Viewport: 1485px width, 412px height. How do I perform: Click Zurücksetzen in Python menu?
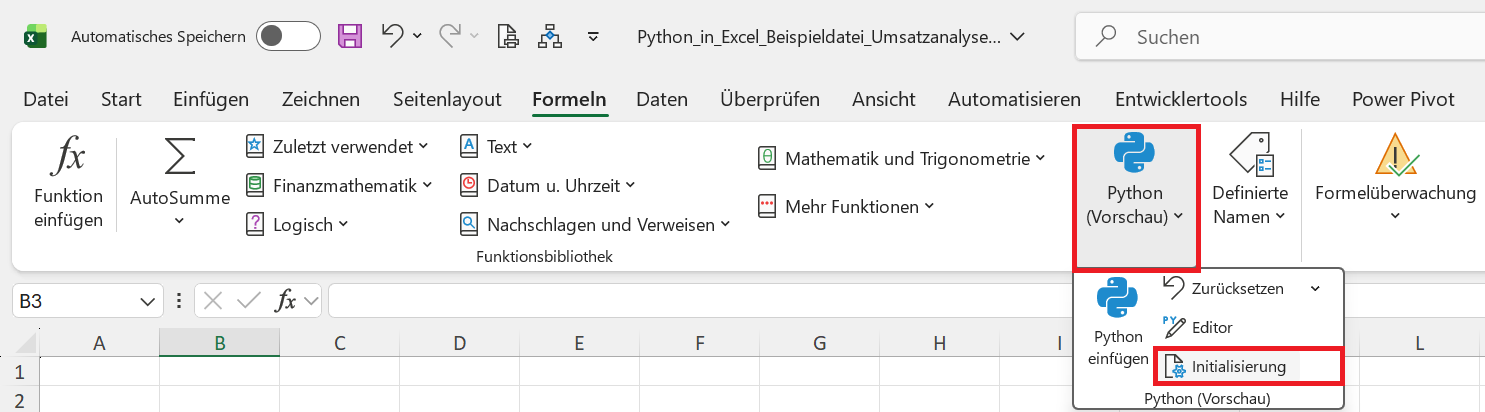tap(1240, 288)
